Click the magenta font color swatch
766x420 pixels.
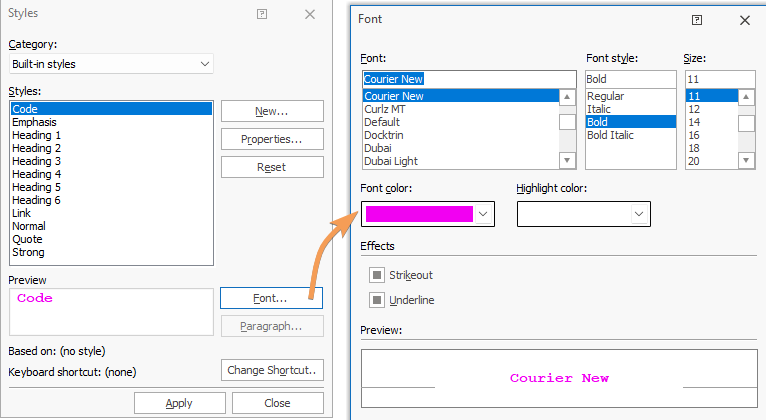coord(419,214)
